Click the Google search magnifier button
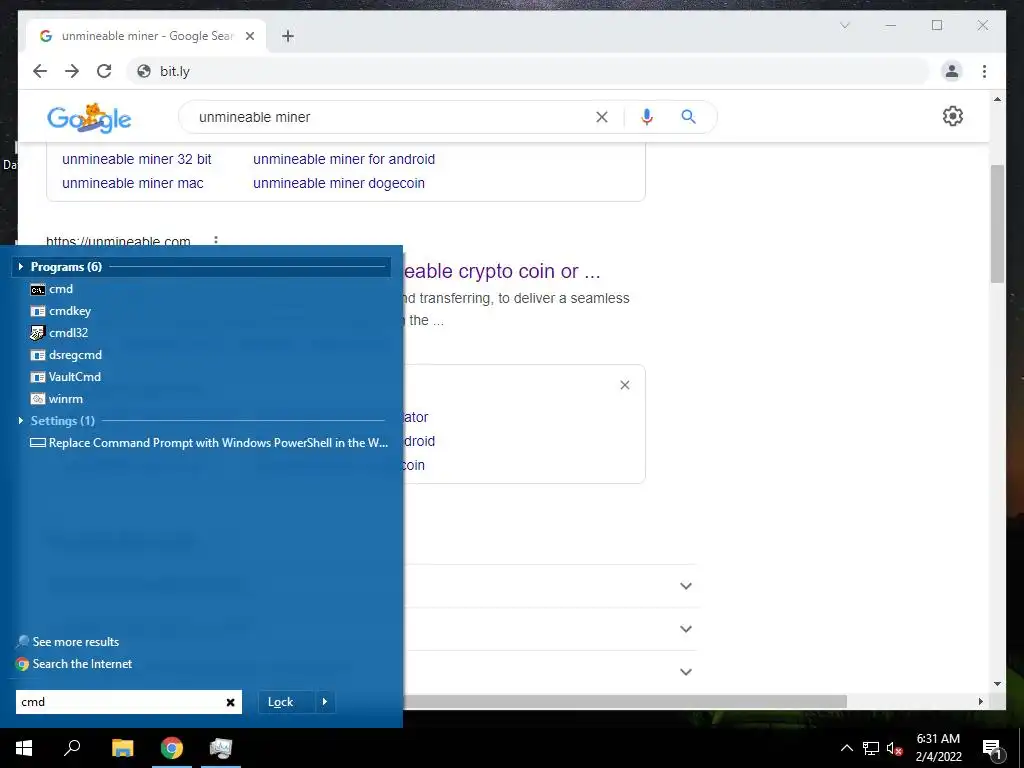1024x768 pixels. 688,117
